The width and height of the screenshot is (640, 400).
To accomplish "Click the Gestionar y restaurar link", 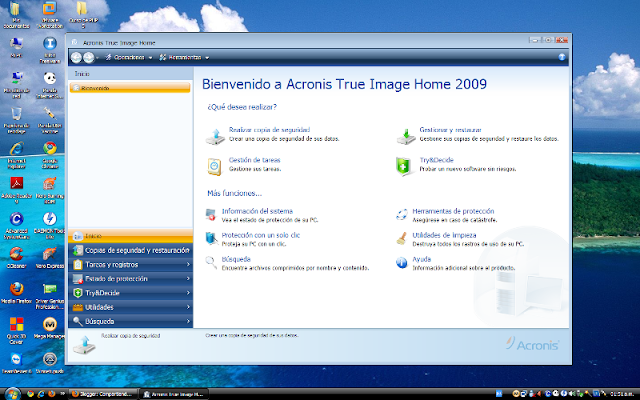I will [450, 130].
